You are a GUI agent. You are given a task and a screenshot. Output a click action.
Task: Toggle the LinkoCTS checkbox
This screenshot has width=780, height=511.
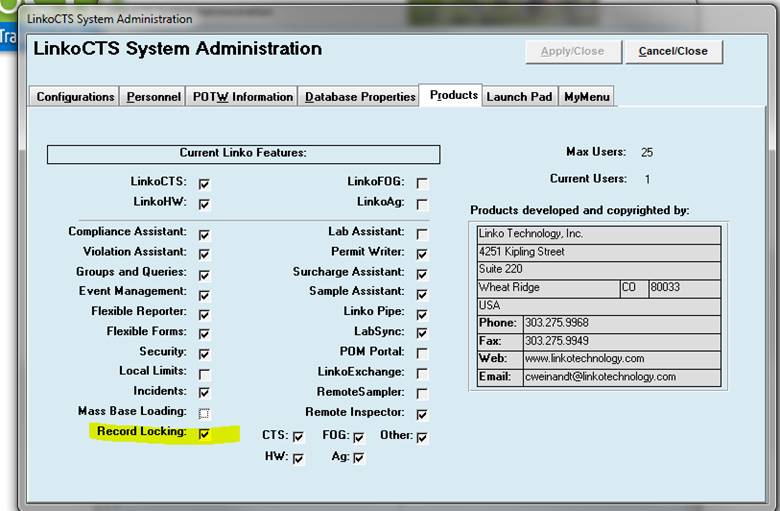[204, 184]
